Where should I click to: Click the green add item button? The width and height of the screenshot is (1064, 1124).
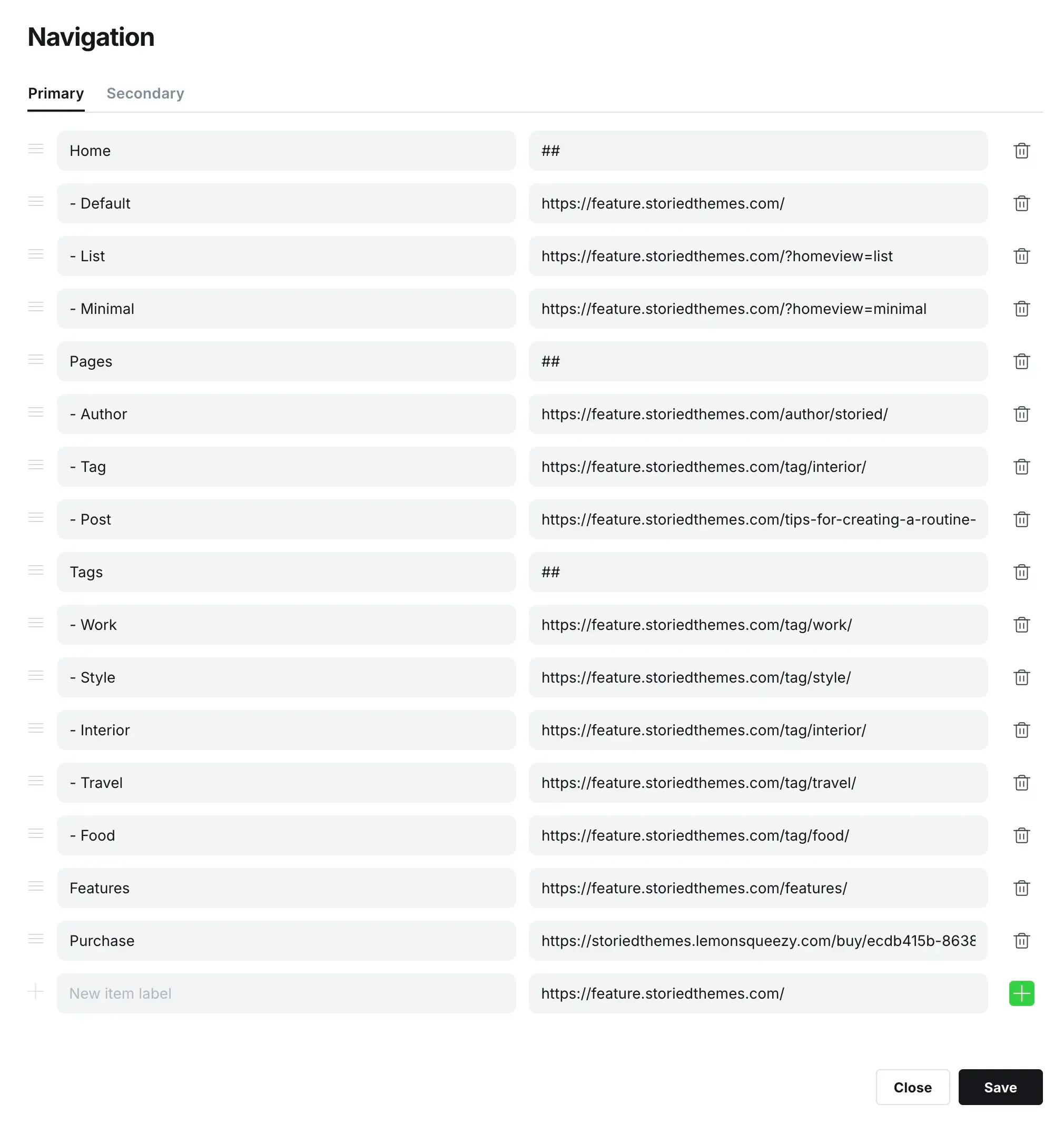(x=1021, y=993)
